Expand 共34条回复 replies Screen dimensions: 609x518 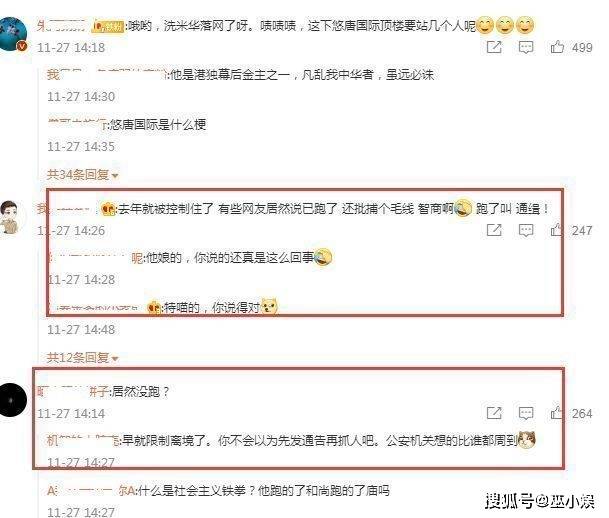[82, 175]
